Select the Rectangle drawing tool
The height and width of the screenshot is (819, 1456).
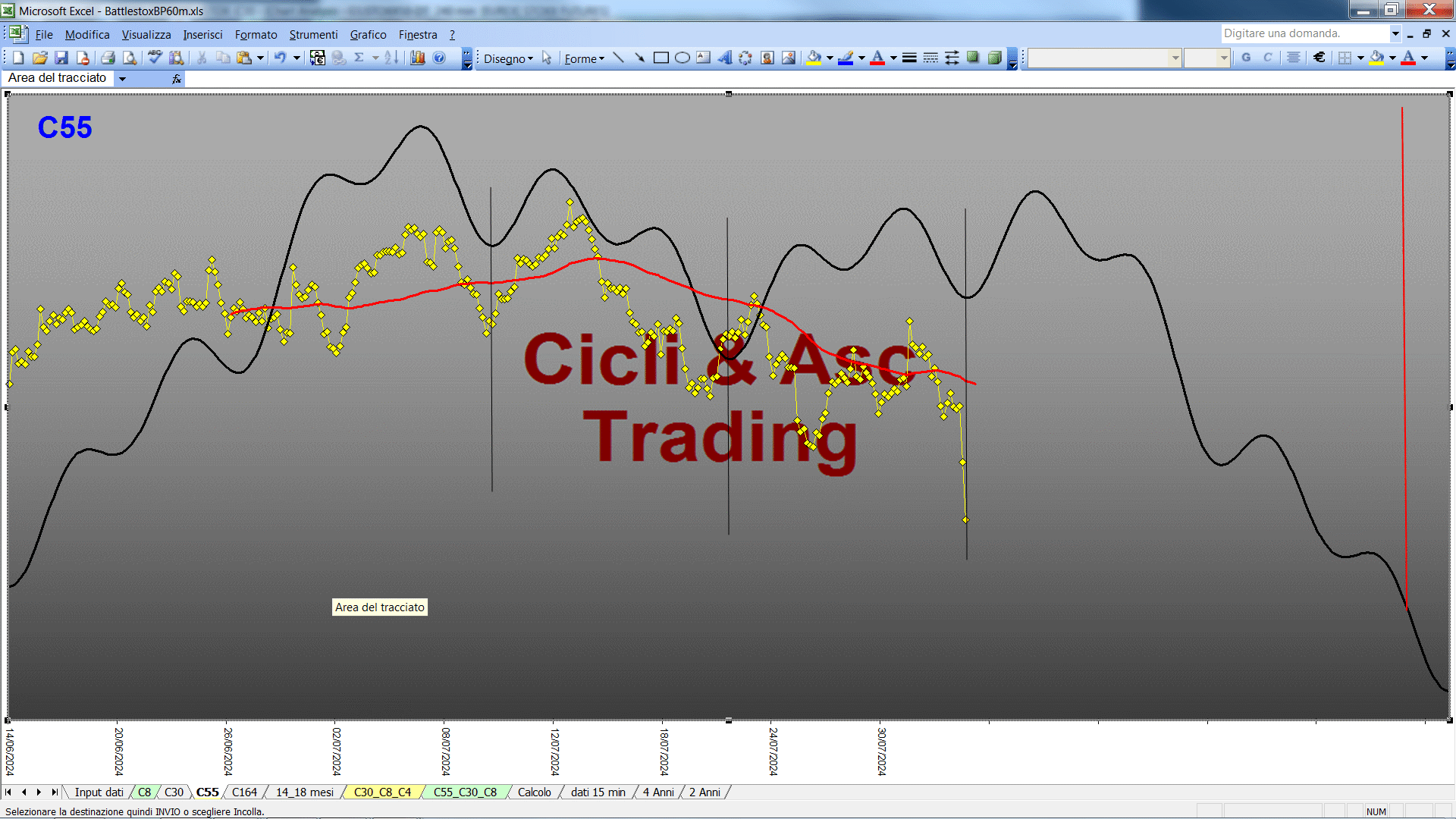coord(661,58)
